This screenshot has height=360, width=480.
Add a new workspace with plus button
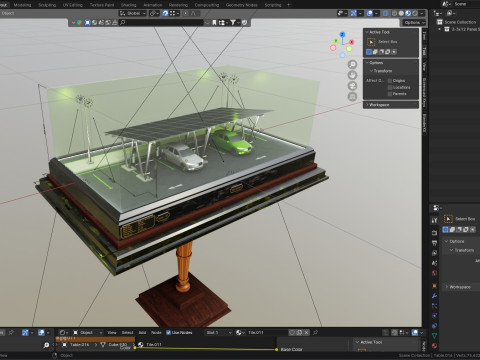(289, 5)
